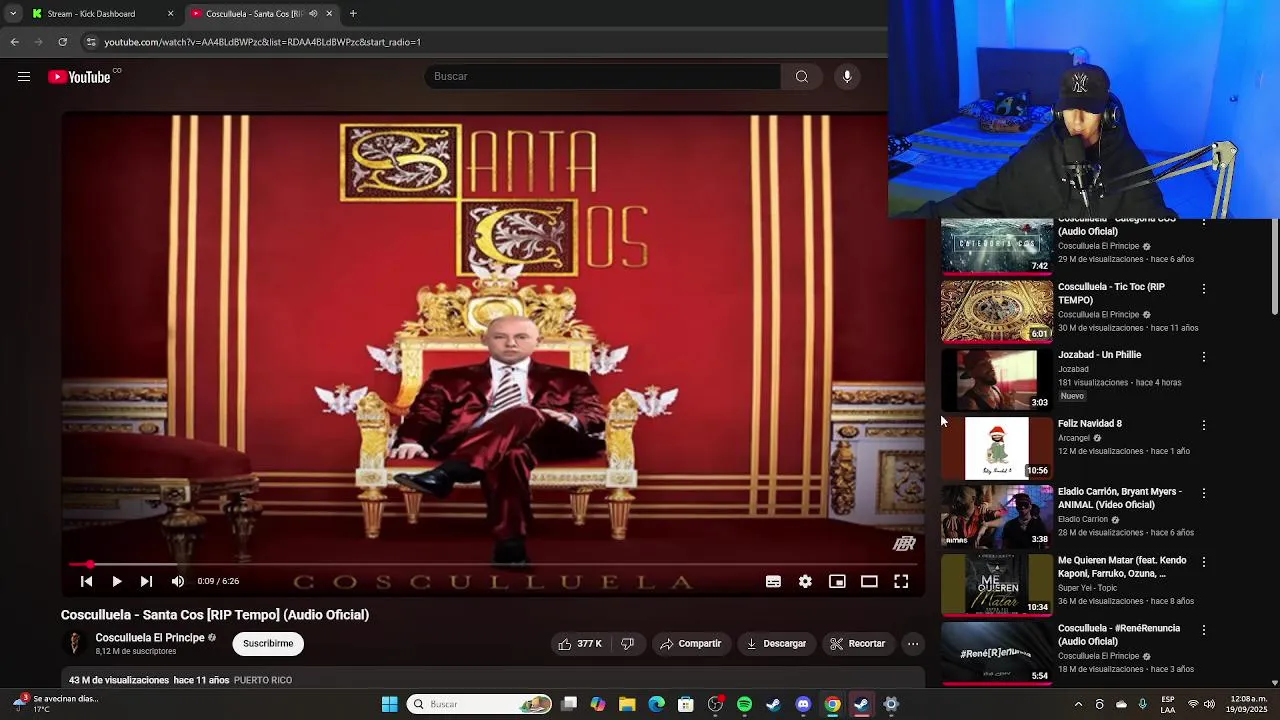
Task: Click the Descargar download button
Action: (776, 644)
